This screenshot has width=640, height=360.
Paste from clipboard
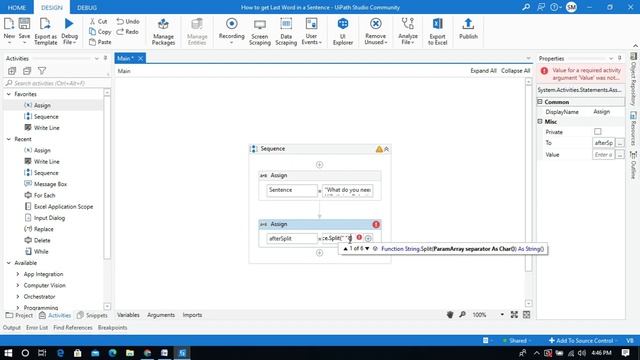click(x=100, y=42)
